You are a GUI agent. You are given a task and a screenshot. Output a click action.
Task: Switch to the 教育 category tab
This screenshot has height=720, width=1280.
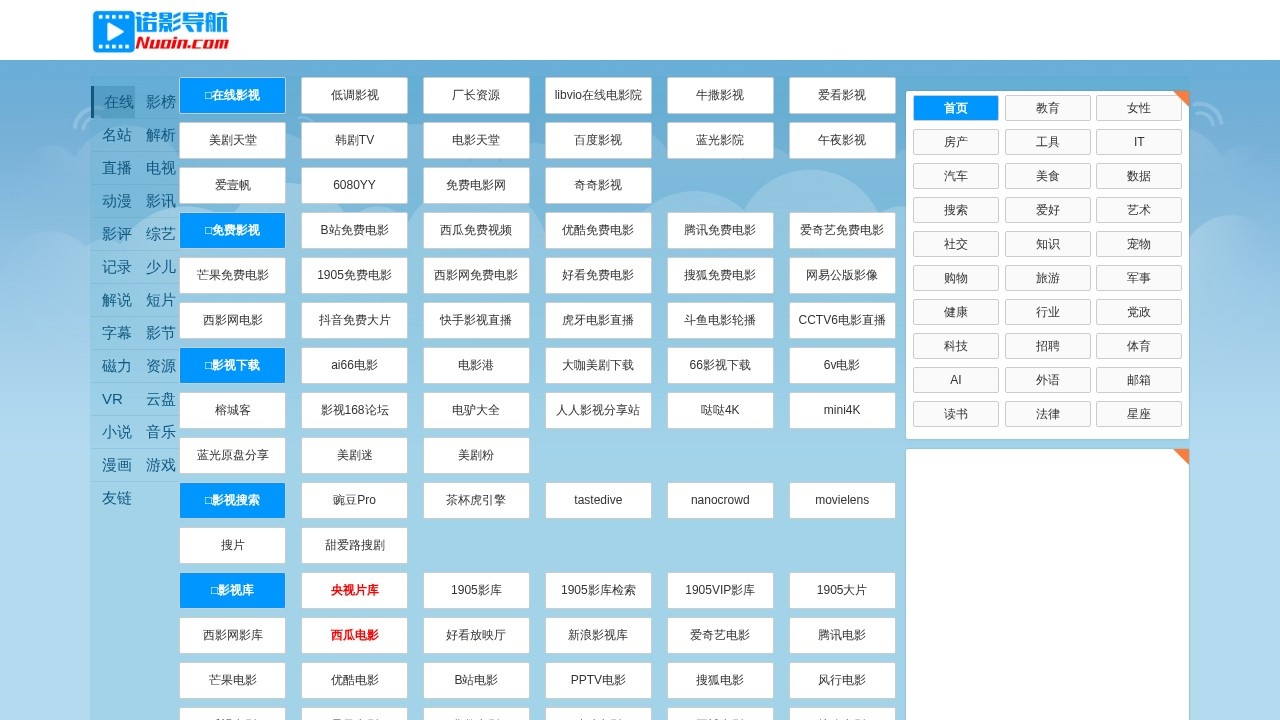1048,108
